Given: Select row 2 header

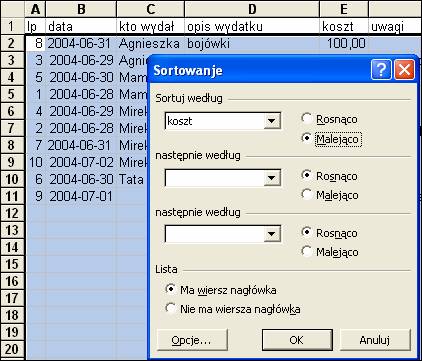Looking at the screenshot, I should tap(12, 43).
